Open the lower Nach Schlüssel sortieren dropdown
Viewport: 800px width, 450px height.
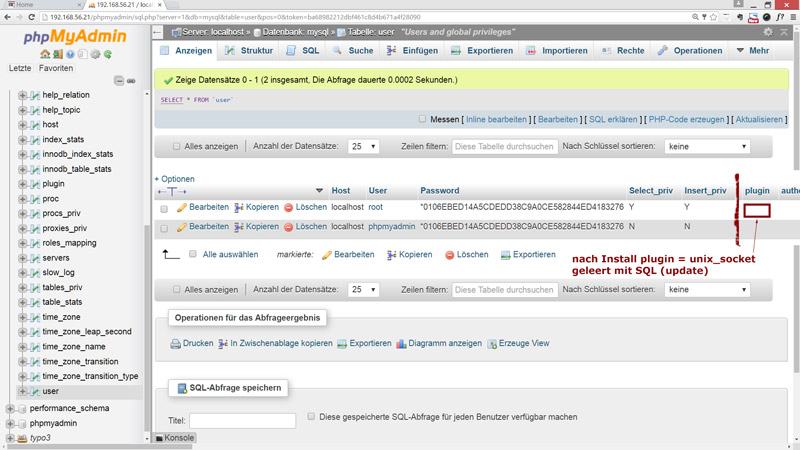click(707, 289)
